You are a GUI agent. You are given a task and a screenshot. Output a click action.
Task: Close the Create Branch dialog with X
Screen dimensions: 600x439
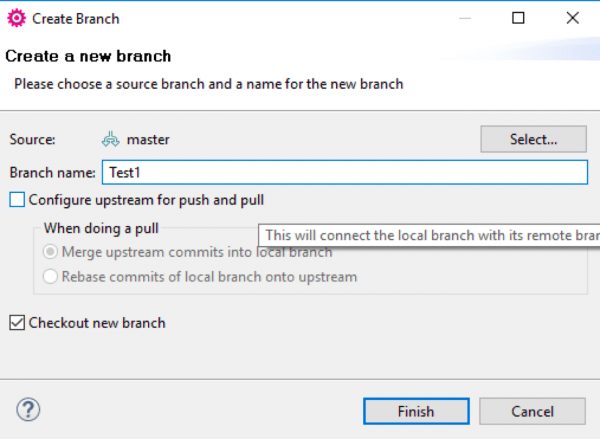click(572, 18)
